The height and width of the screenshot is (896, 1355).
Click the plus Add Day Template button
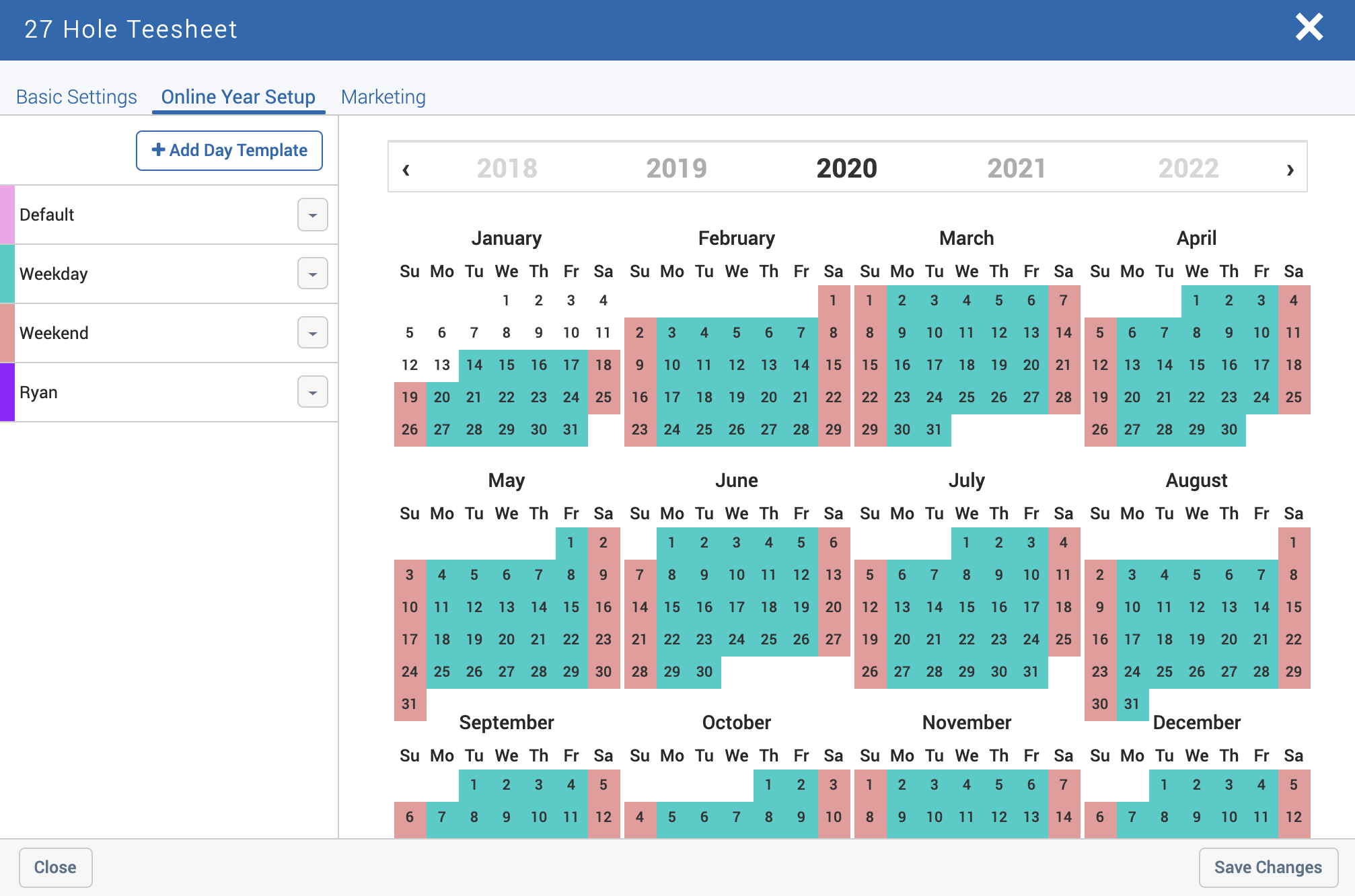[229, 150]
